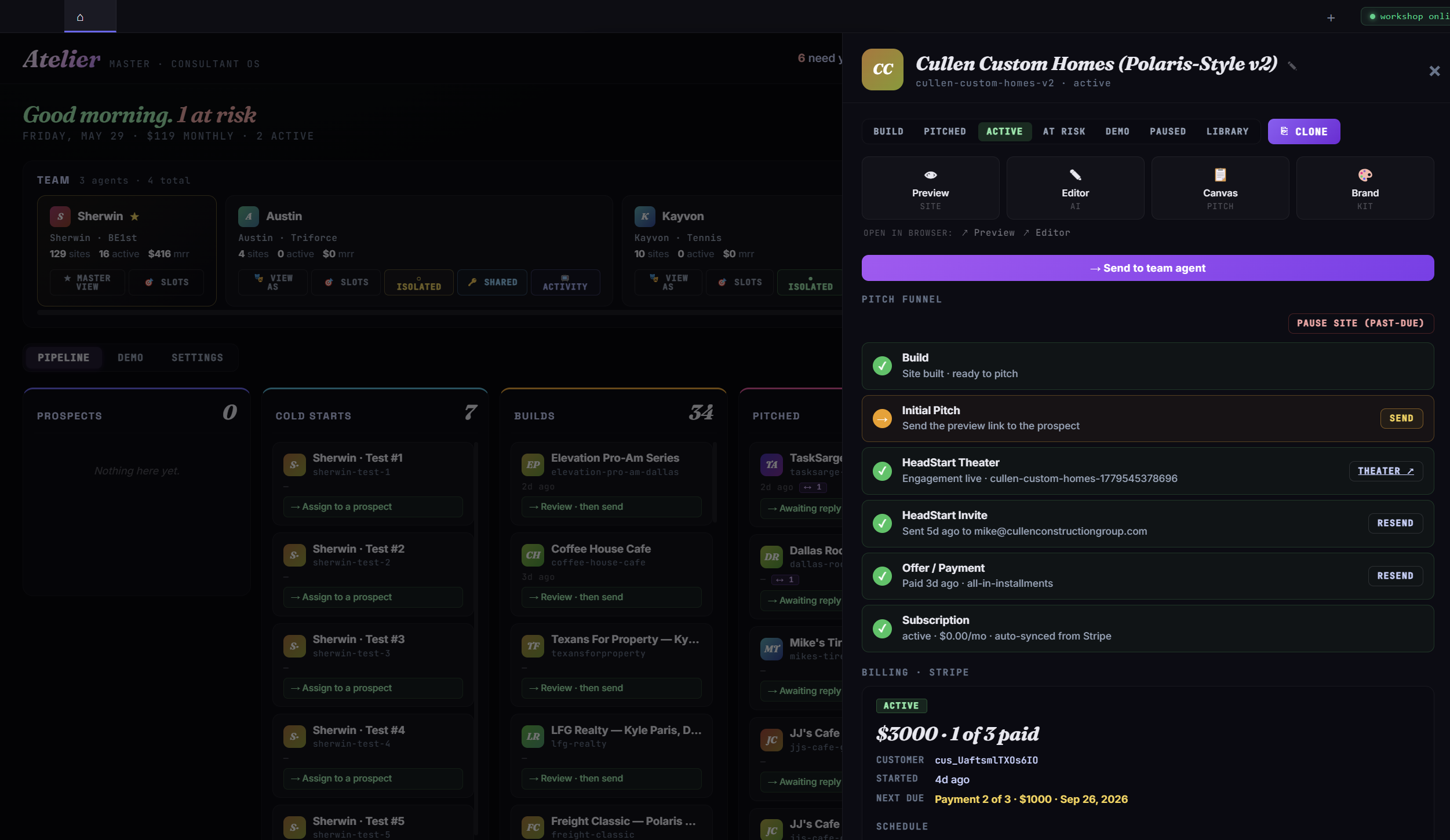The image size is (1450, 840).
Task: Open the Demo tab in dashboard
Action: coord(130,357)
